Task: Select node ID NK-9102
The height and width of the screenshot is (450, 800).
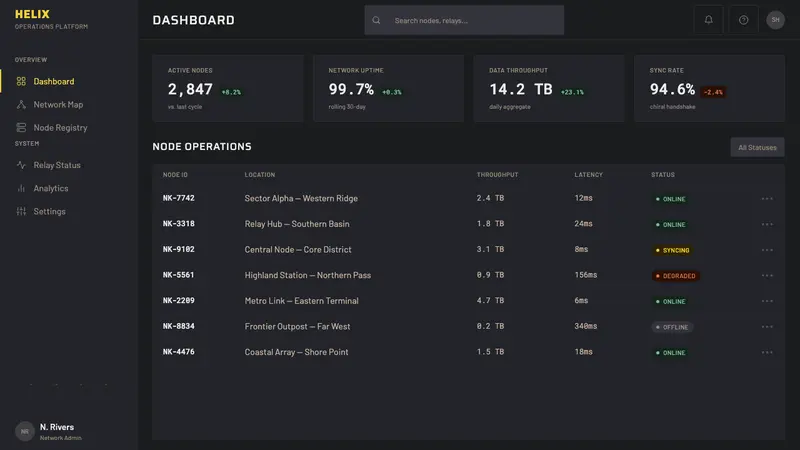Action: coord(179,249)
